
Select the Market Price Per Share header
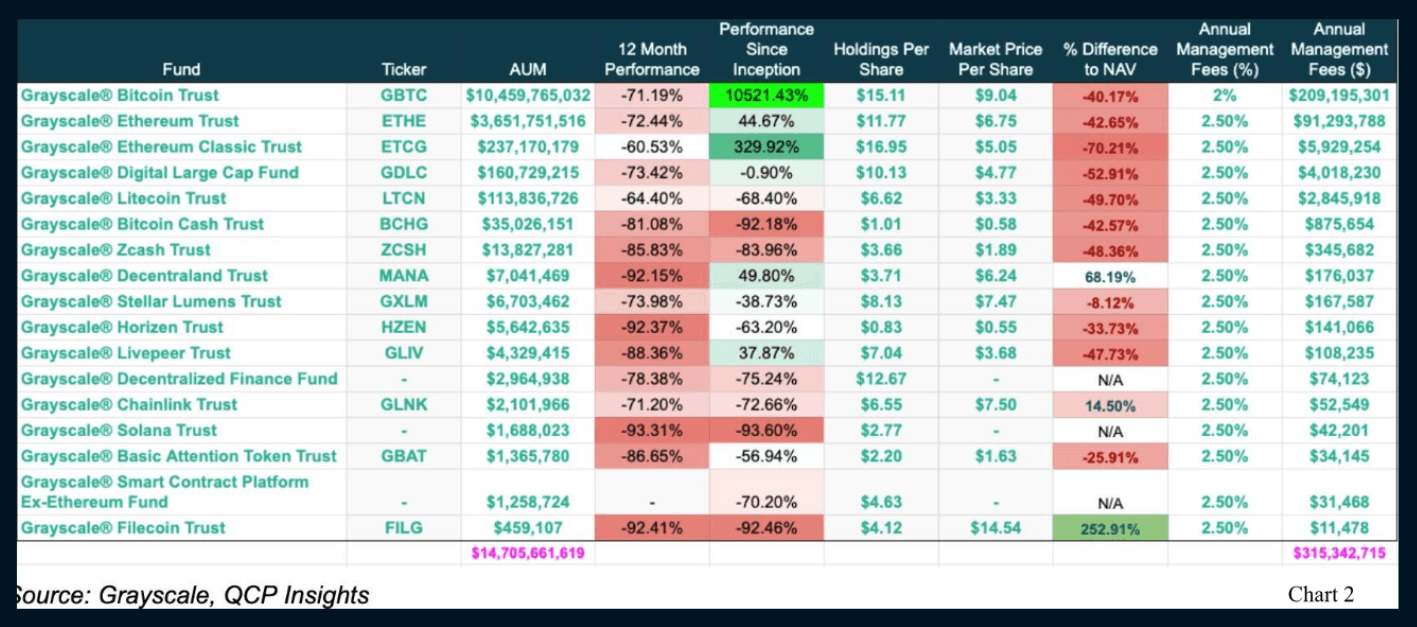coord(996,60)
